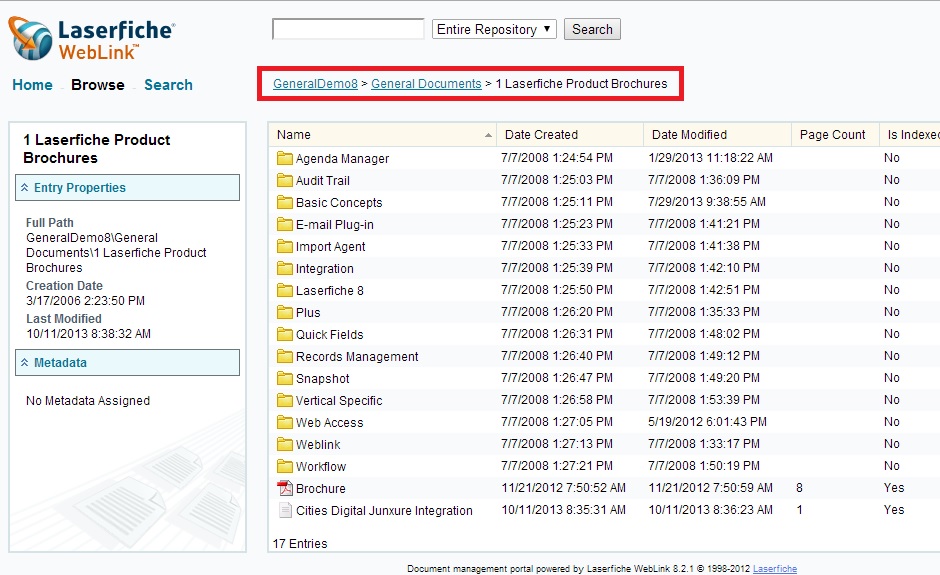The width and height of the screenshot is (940, 575).
Task: Open the Workflow folder name
Action: (321, 466)
